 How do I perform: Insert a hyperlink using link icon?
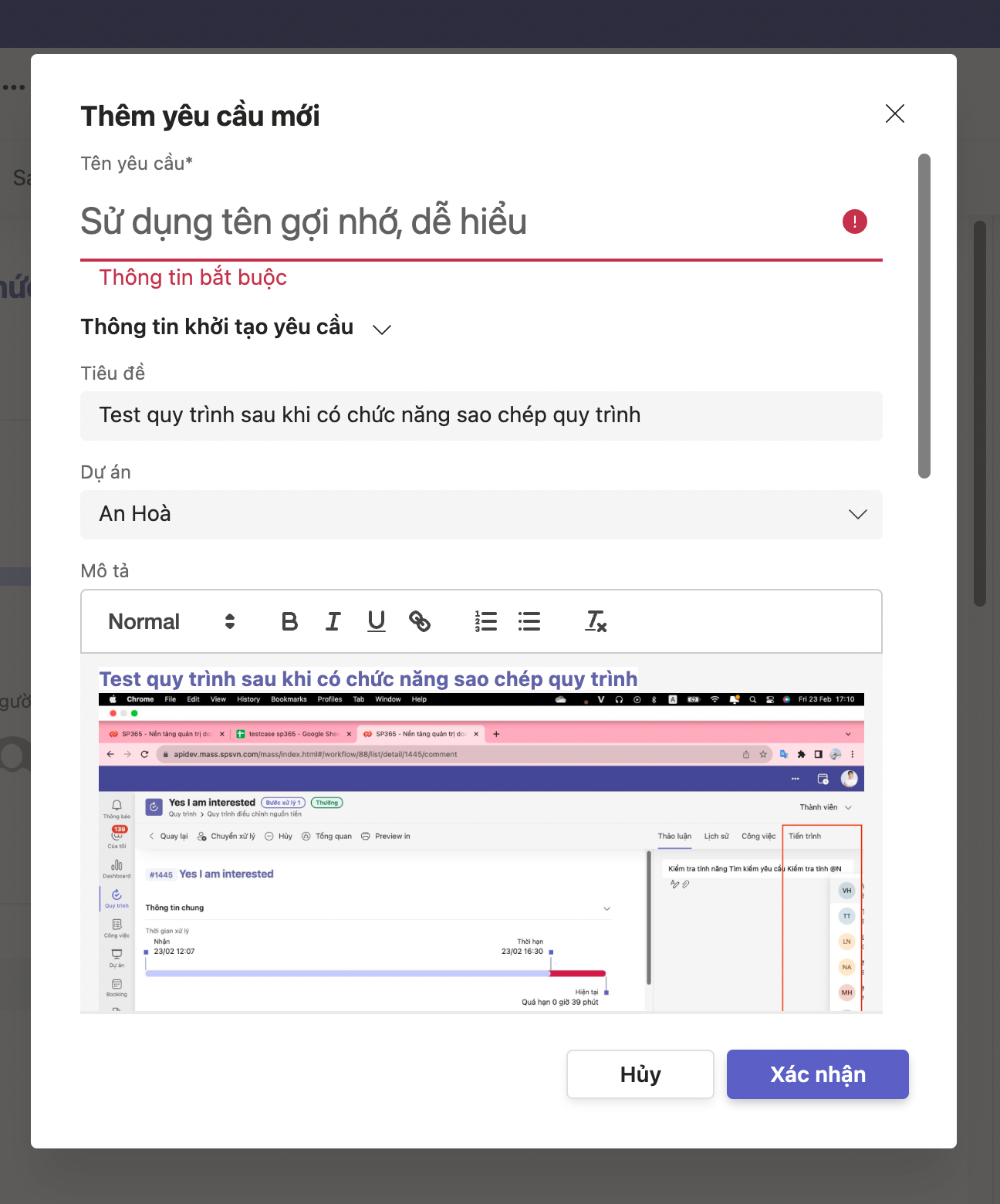(x=420, y=621)
